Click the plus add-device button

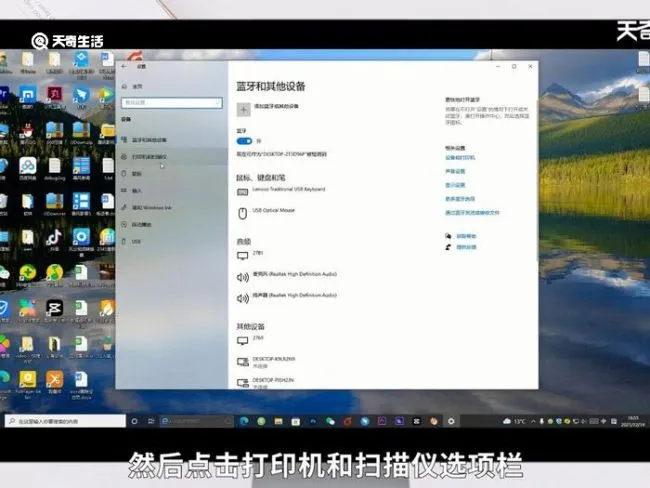click(244, 109)
